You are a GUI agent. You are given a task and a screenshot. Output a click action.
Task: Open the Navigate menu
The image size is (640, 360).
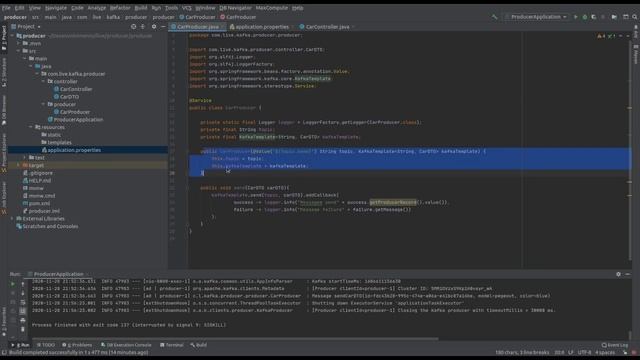56,8
